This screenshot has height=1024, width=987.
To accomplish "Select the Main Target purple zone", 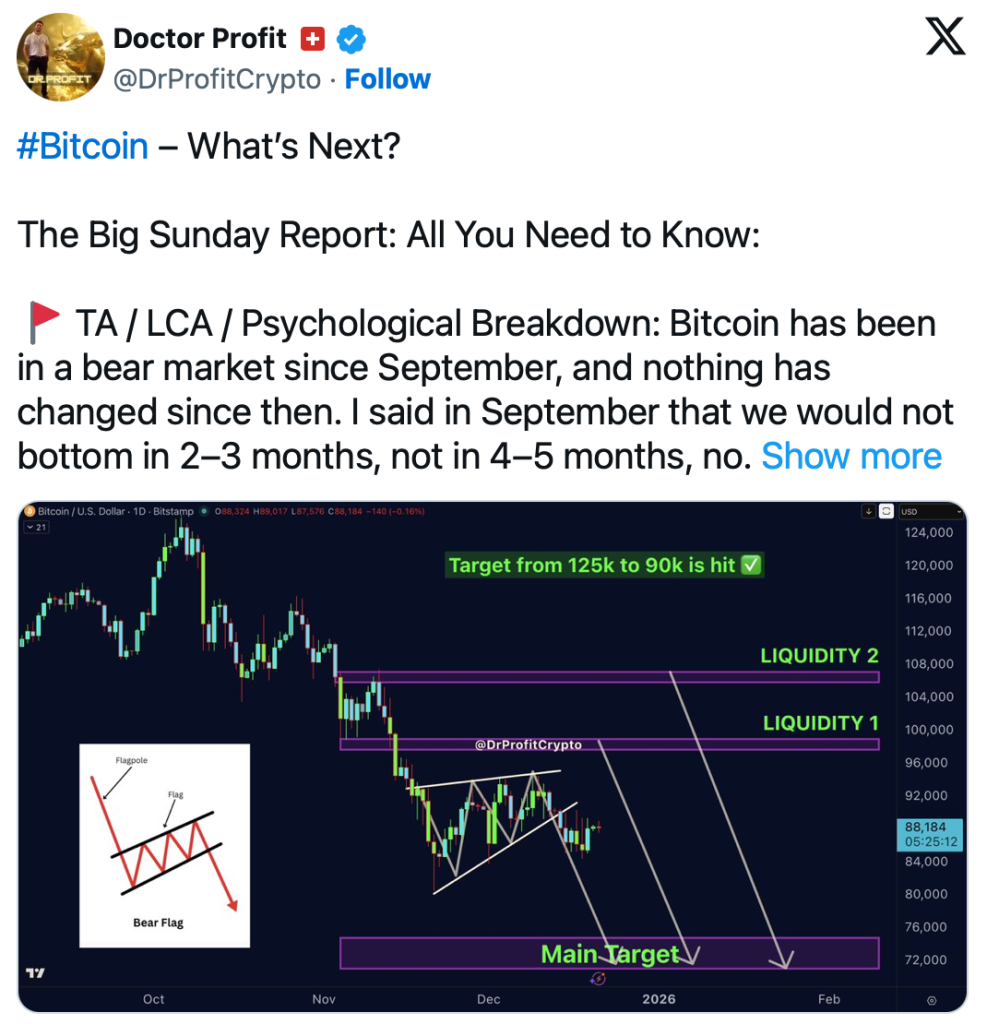I will (x=450, y=953).
